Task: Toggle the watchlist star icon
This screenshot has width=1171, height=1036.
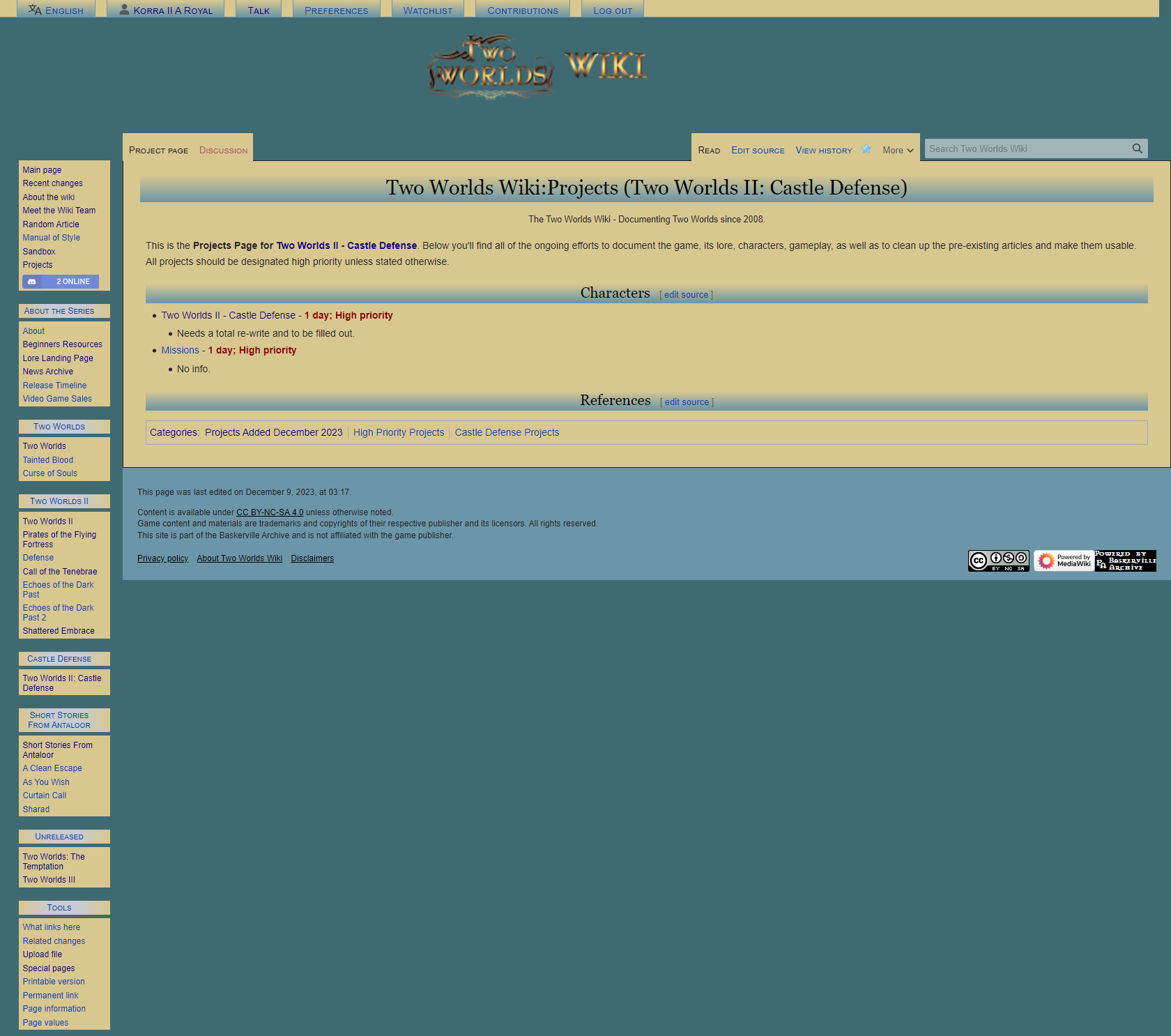Action: [866, 149]
